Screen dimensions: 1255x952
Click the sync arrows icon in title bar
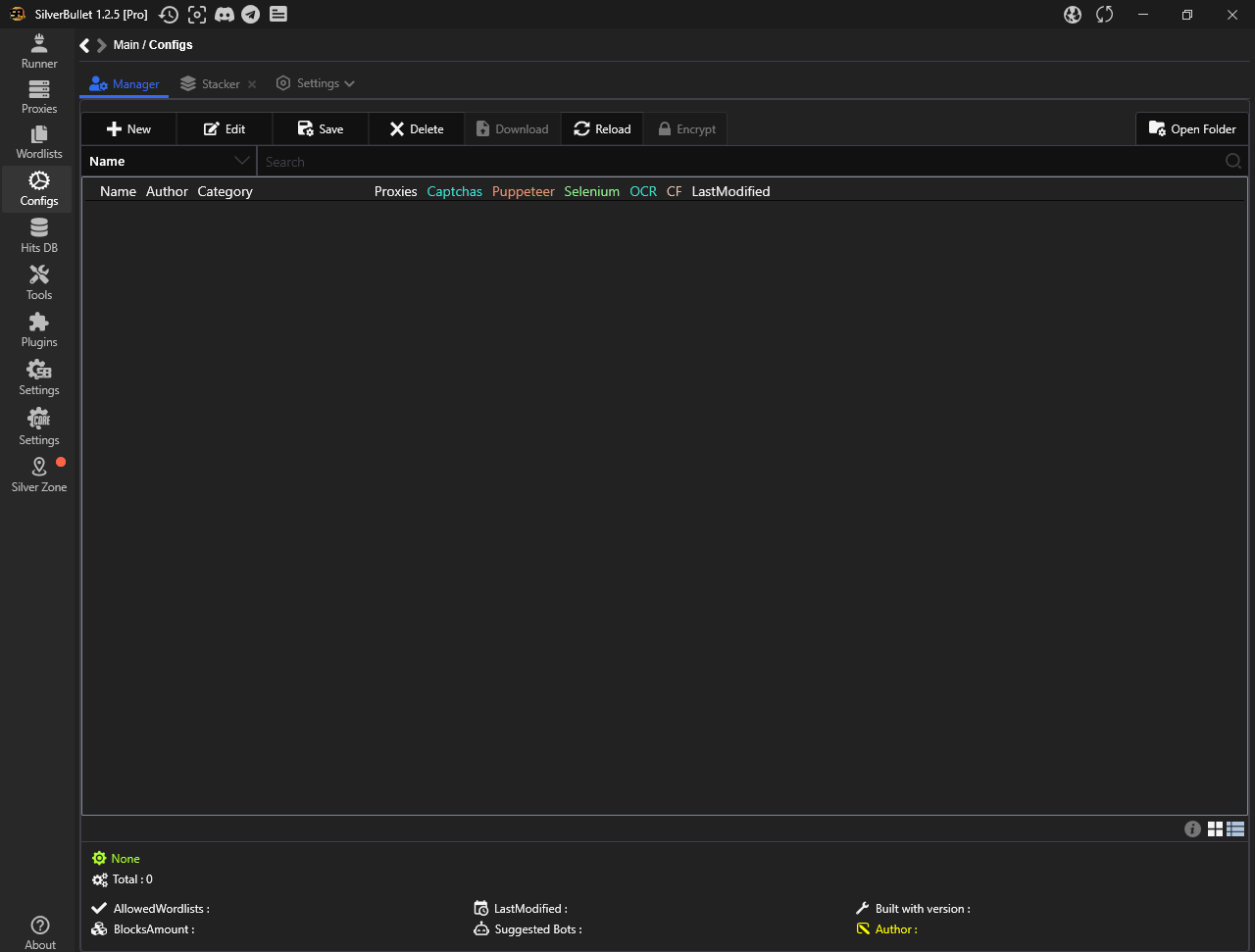(x=1105, y=14)
